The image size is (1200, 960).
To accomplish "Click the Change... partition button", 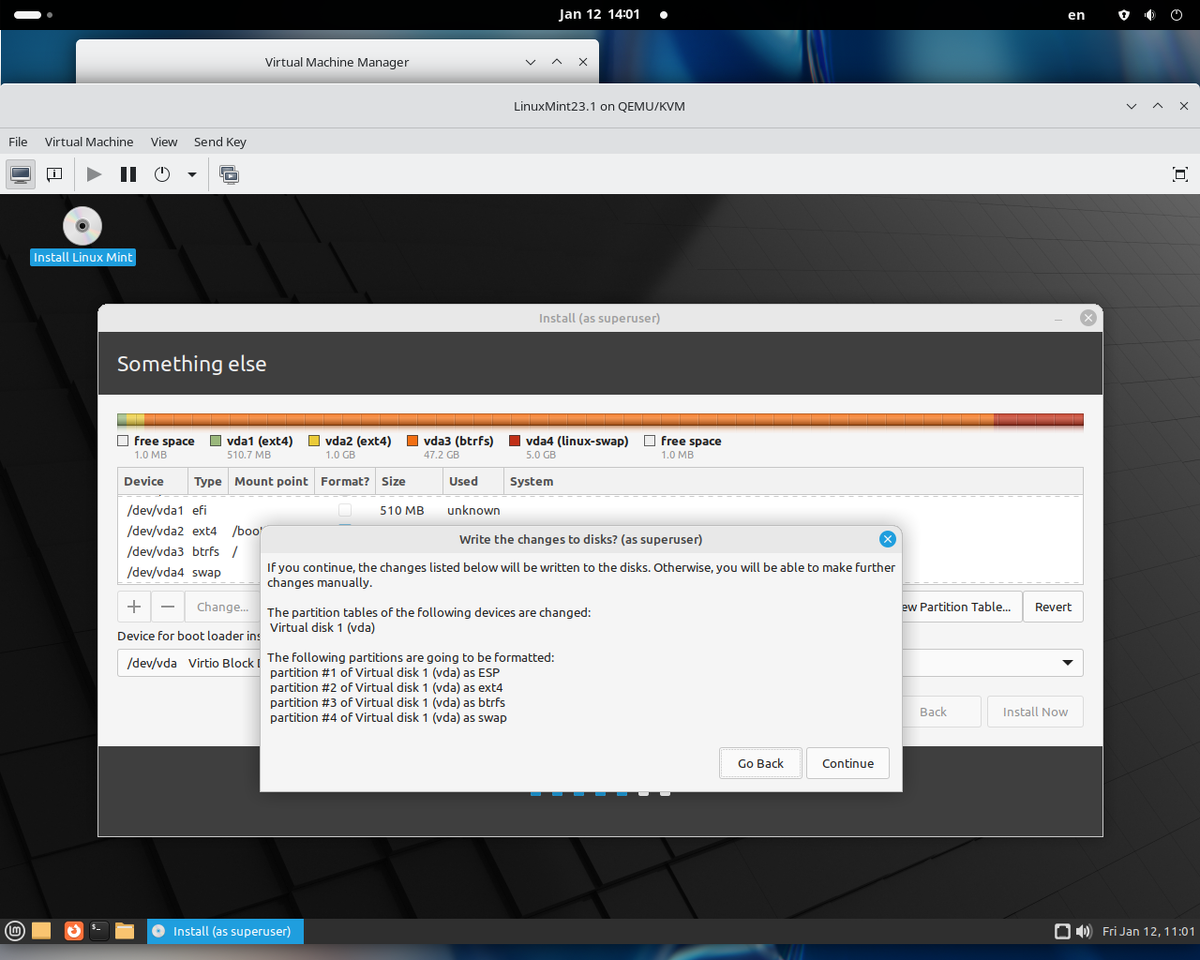I will point(222,607).
